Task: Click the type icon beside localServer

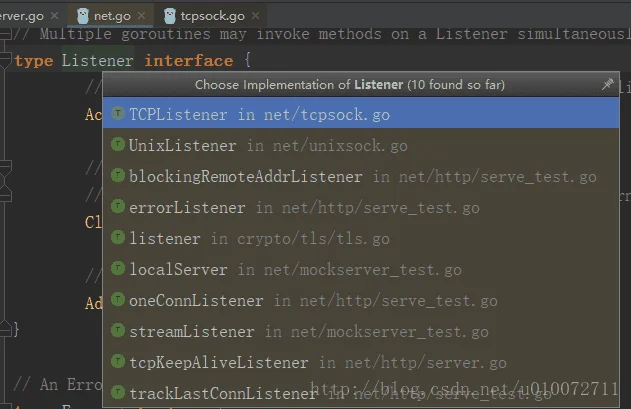Action: (x=118, y=268)
